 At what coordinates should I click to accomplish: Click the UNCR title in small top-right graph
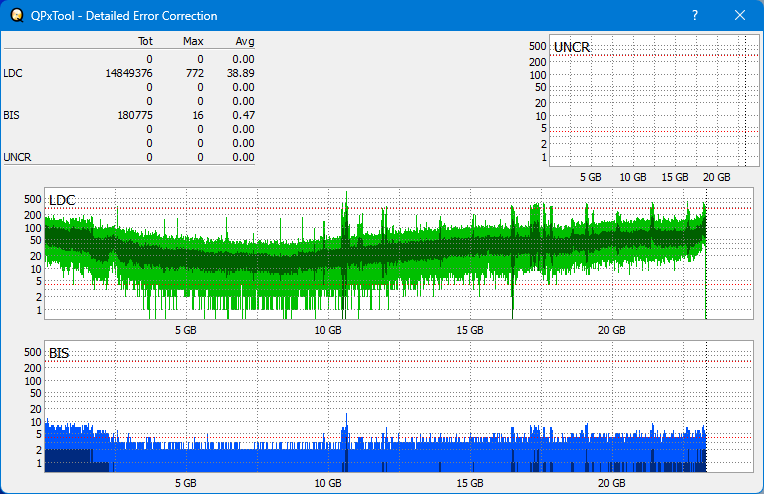coord(571,47)
